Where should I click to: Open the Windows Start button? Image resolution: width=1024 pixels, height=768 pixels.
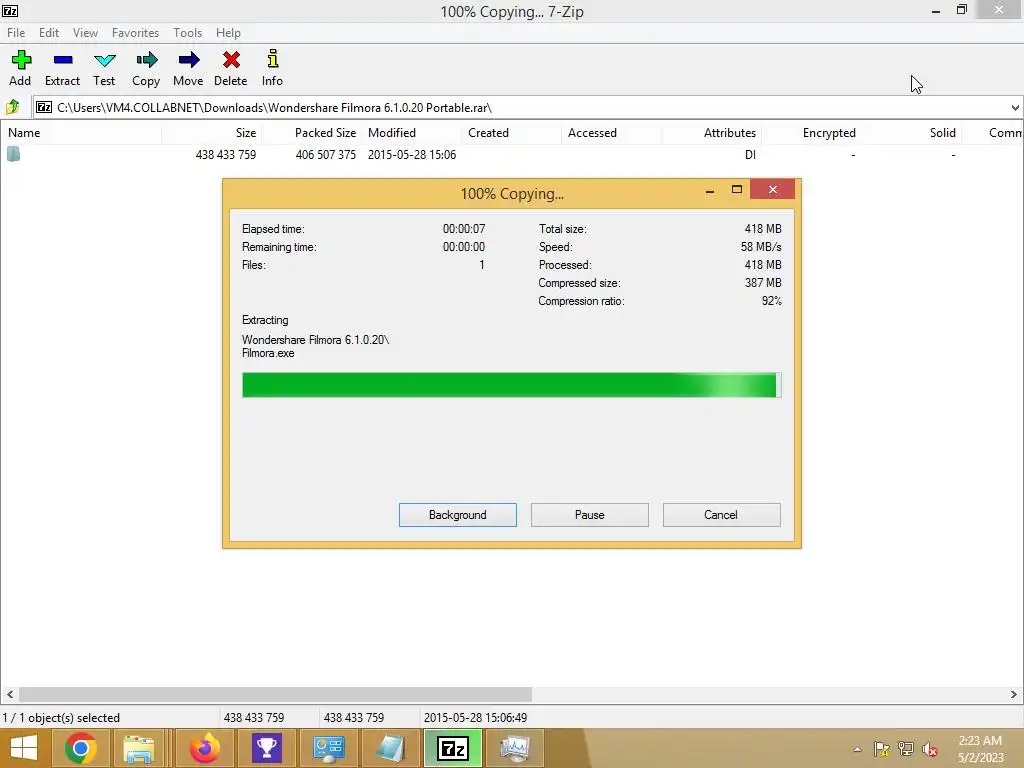coord(24,748)
